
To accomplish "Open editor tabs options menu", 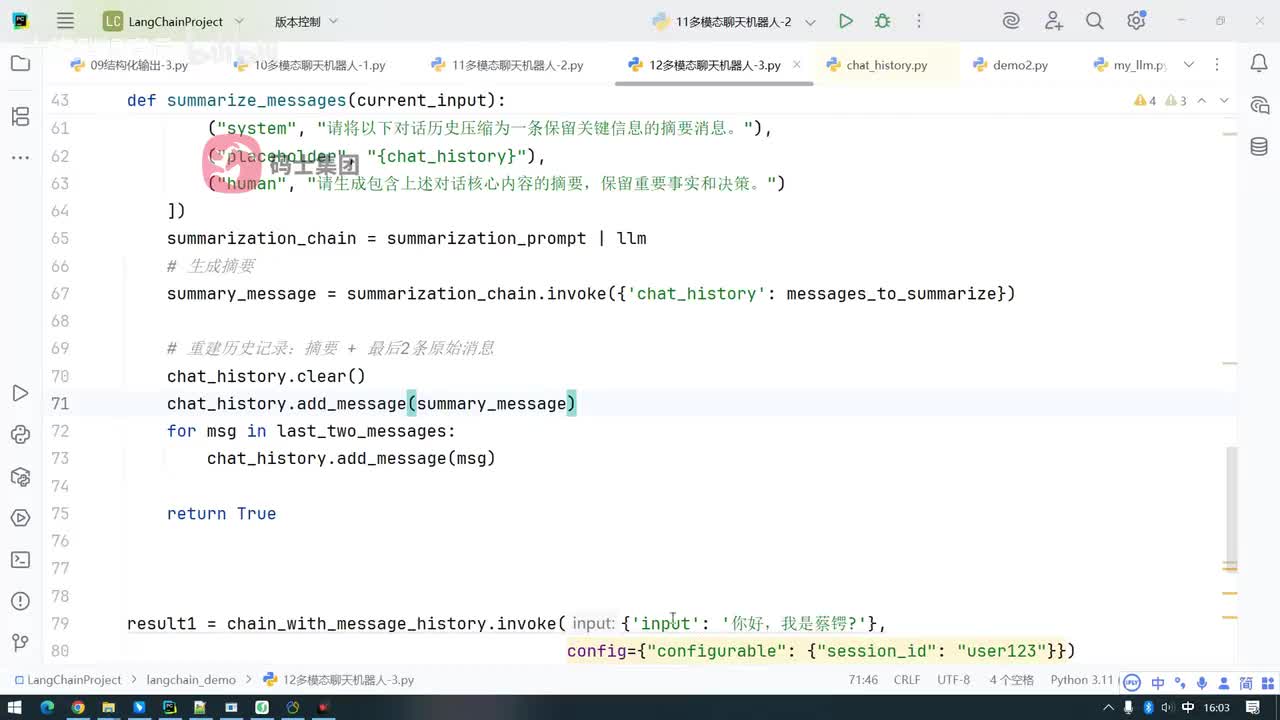I will 1217,65.
